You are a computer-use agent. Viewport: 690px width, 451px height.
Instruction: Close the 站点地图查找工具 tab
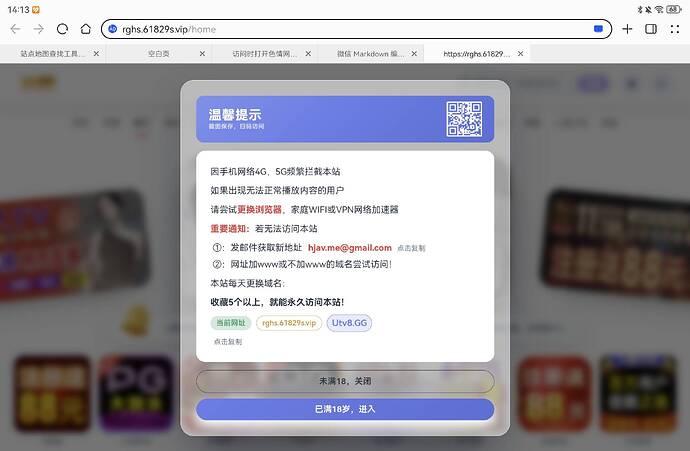[96, 54]
